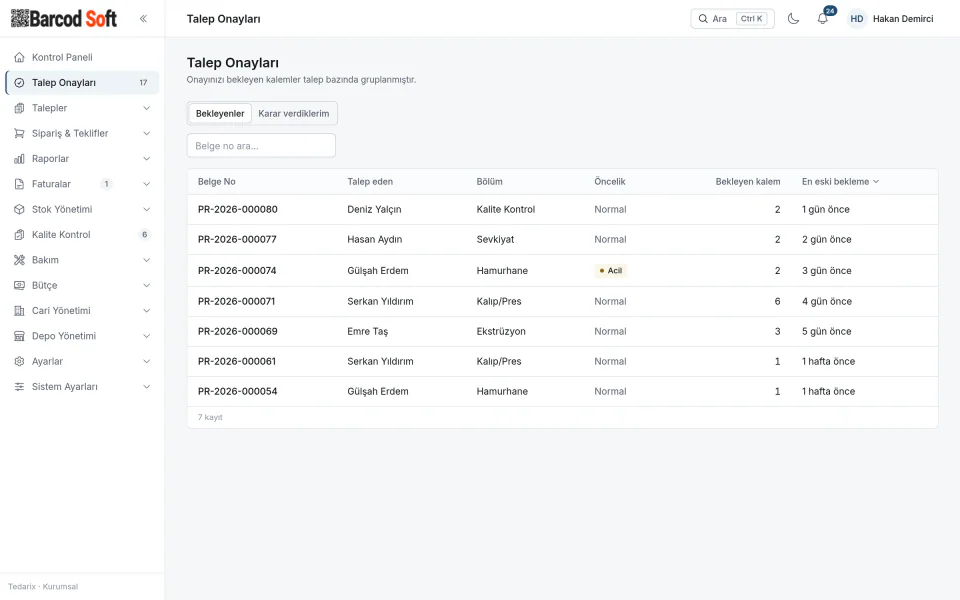Viewport: 960px width, 600px height.
Task: Click the Bakım tools icon
Action: [x=20, y=260]
